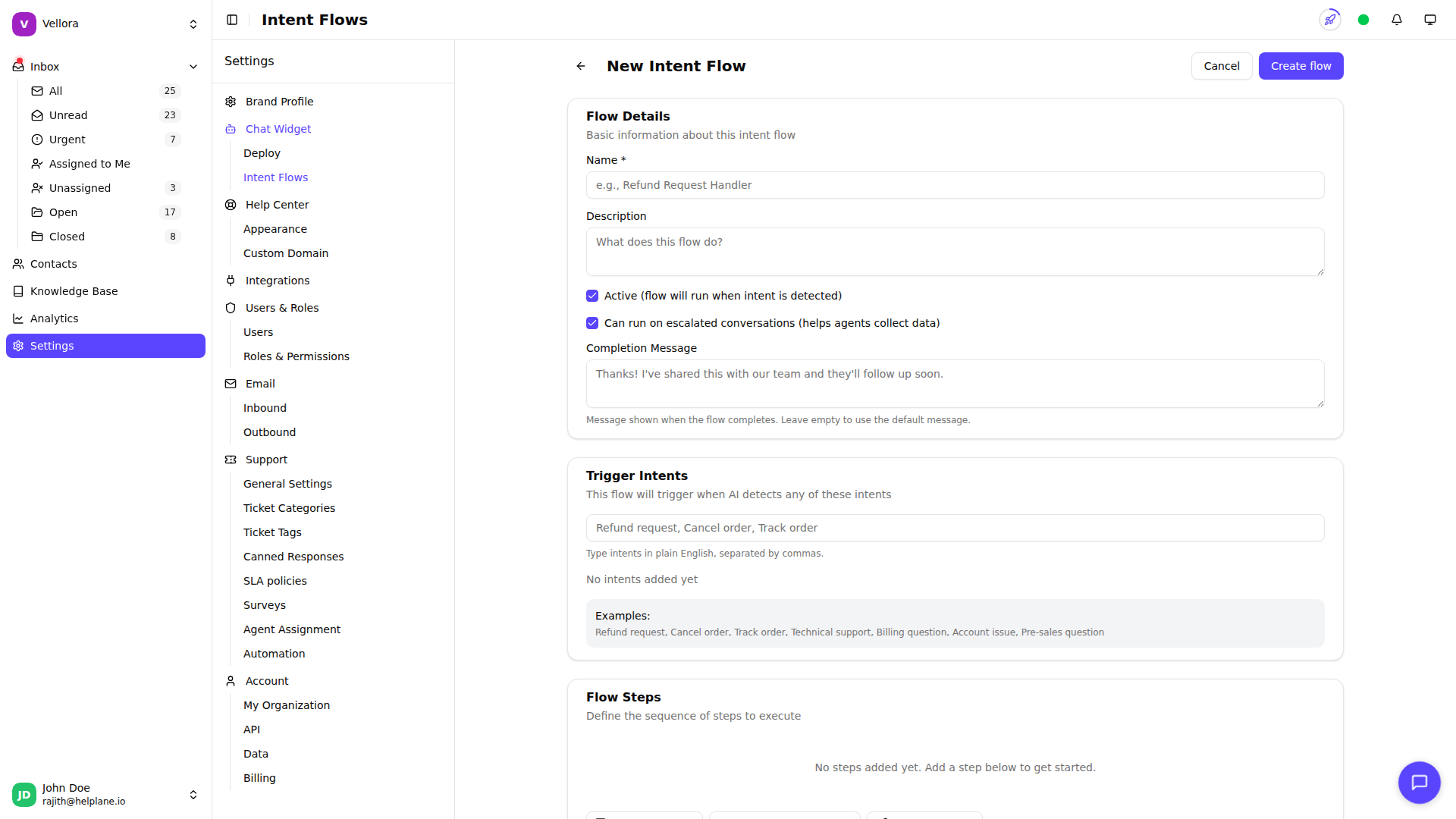The width and height of the screenshot is (1456, 819).
Task: Open All conversations inbox
Action: tap(105, 91)
